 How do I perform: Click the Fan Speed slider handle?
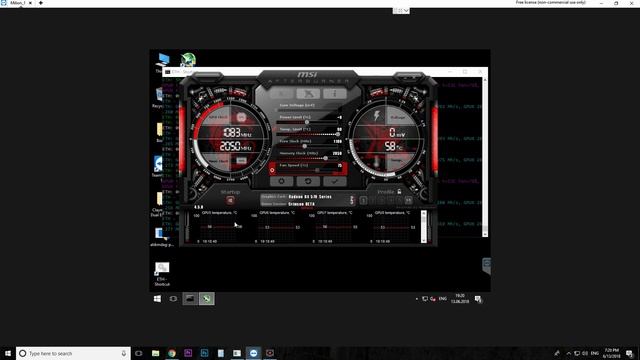317,170
